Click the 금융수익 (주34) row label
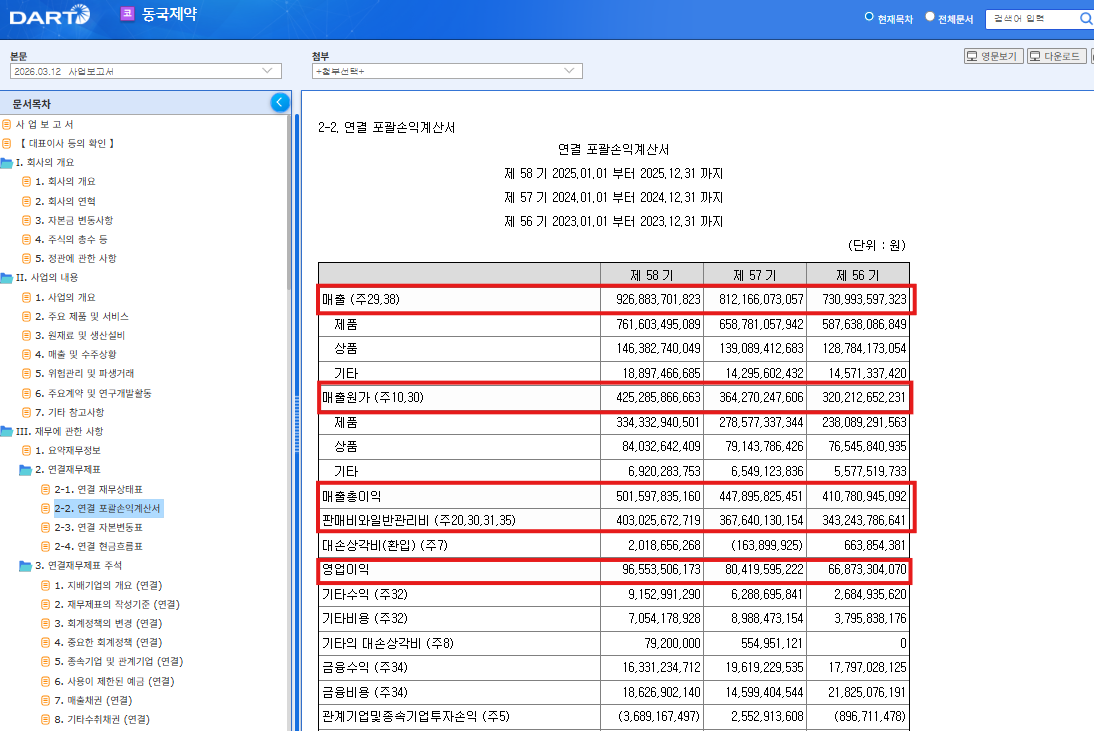 tap(364, 668)
